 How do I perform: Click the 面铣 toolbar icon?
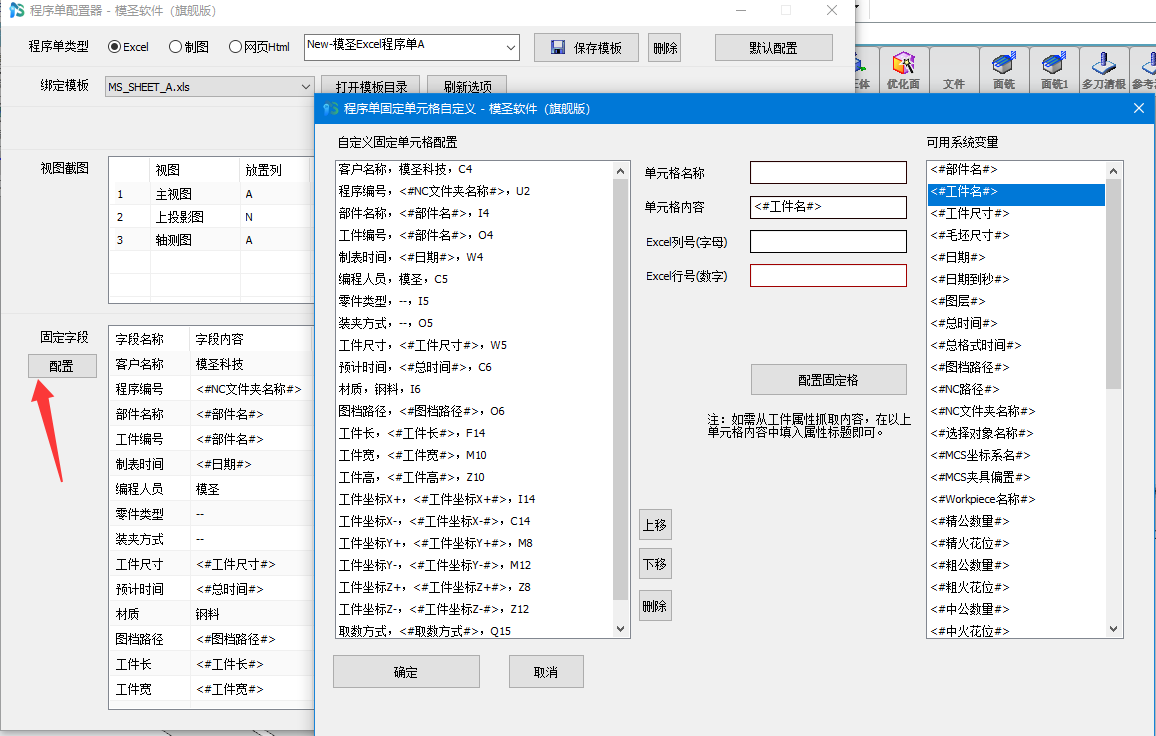(x=1004, y=71)
